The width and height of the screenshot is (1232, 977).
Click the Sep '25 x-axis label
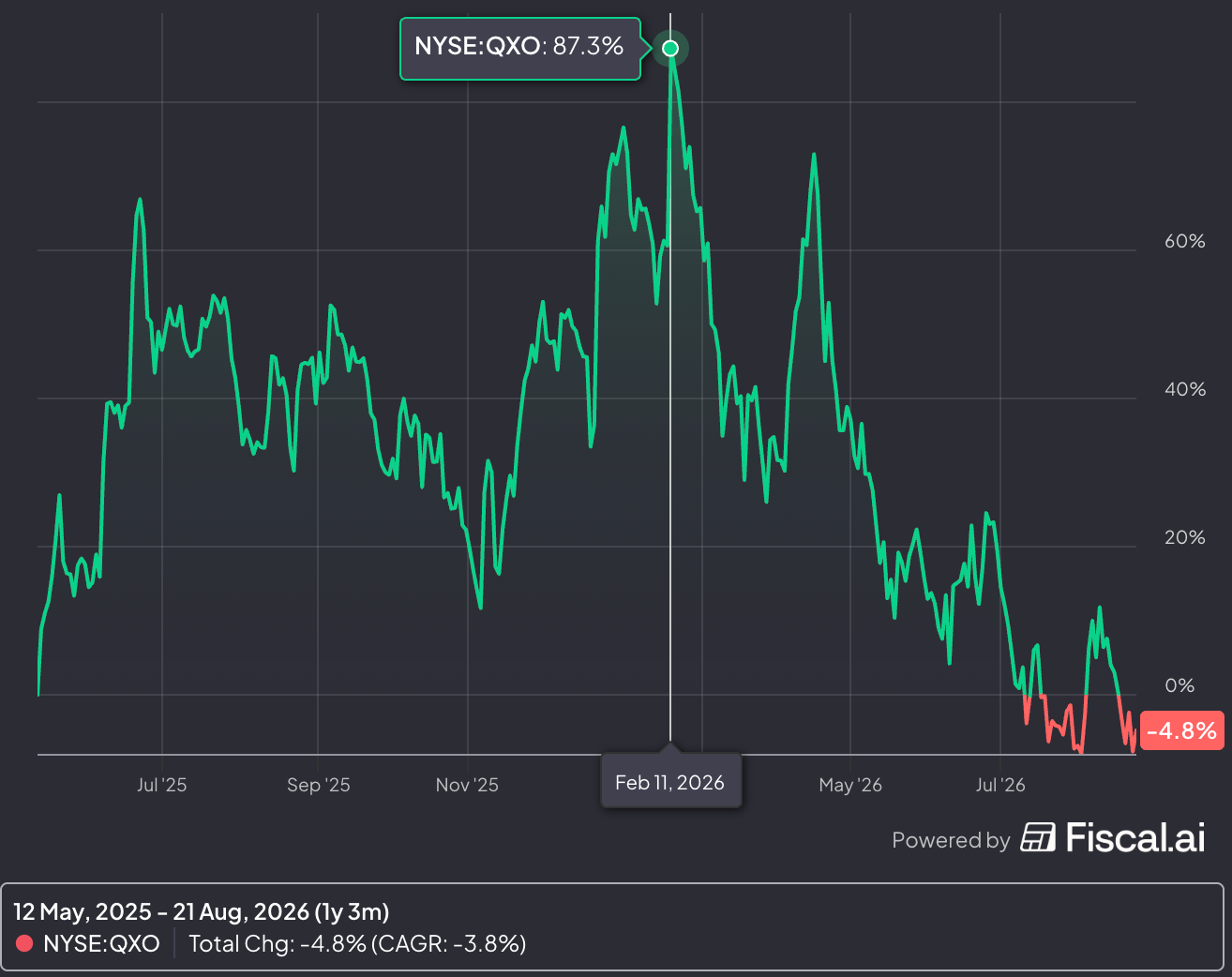tap(319, 785)
